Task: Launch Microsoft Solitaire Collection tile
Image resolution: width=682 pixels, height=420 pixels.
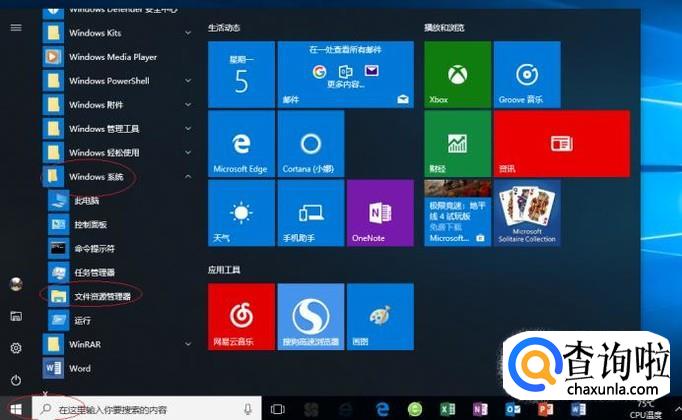Action: [527, 213]
